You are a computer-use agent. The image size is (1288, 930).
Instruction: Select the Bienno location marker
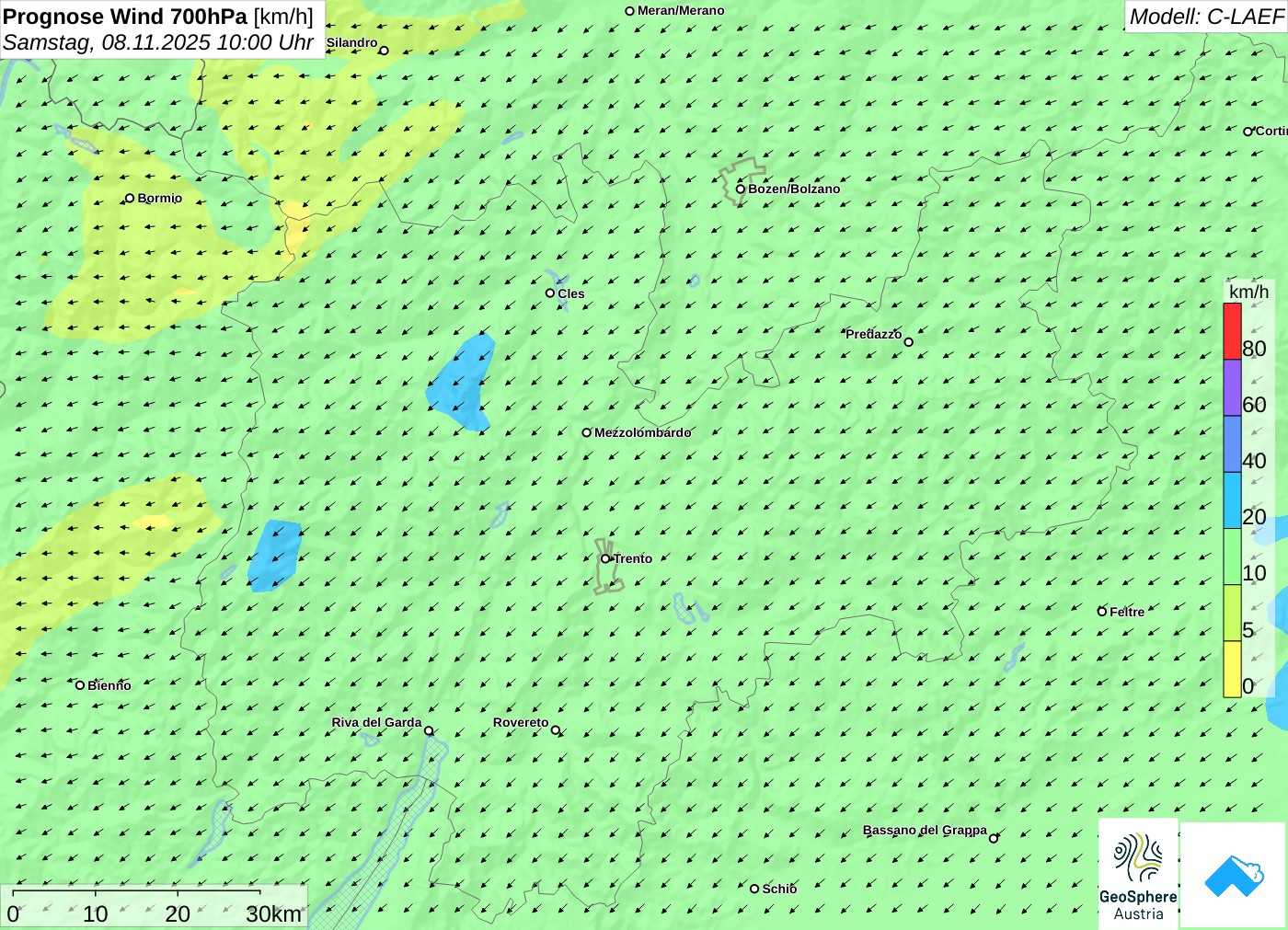80,685
